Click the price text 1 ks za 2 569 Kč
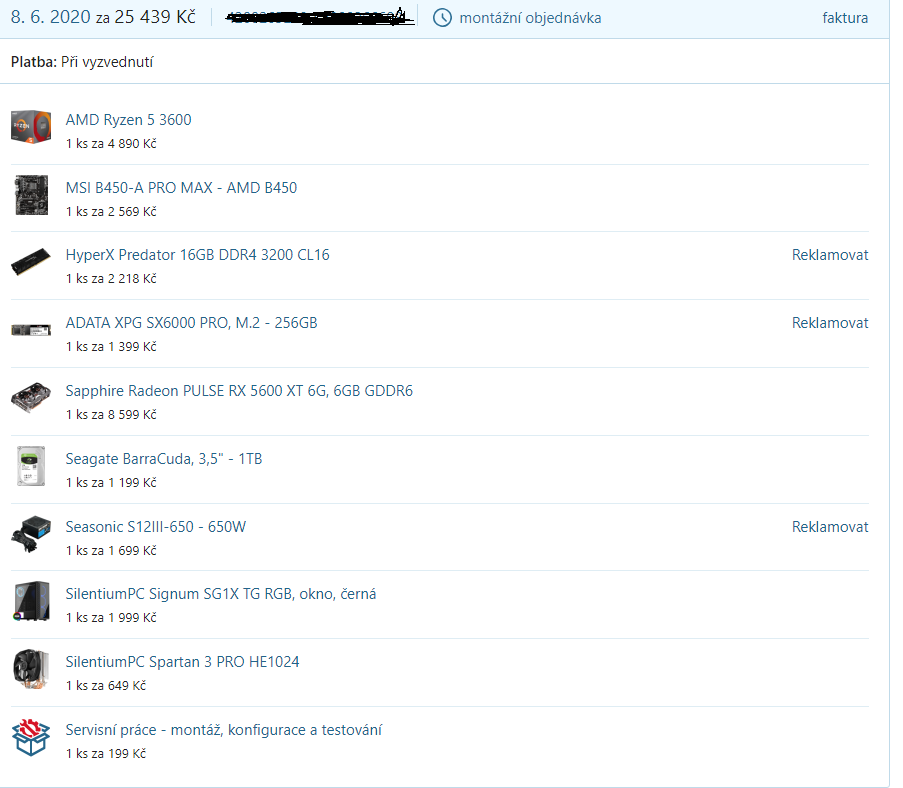Image resolution: width=903 pixels, height=788 pixels. pos(111,212)
